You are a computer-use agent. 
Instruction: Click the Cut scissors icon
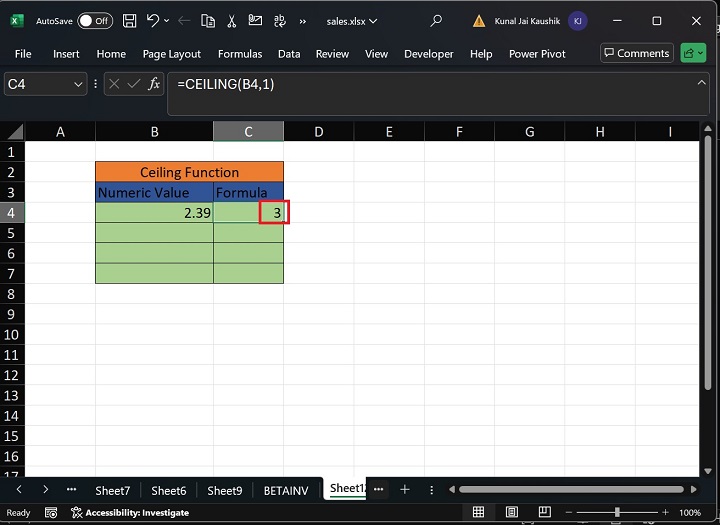[231, 21]
